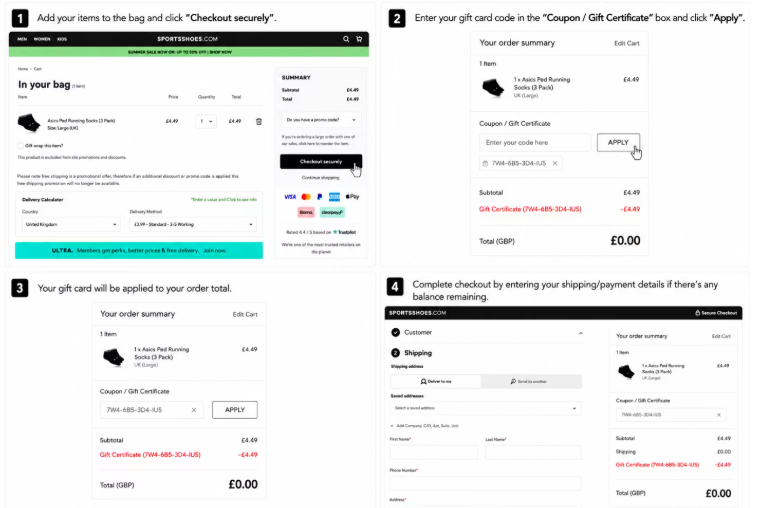Select the Send to another option
Viewport: 762px width, 508px height.
tap(531, 382)
